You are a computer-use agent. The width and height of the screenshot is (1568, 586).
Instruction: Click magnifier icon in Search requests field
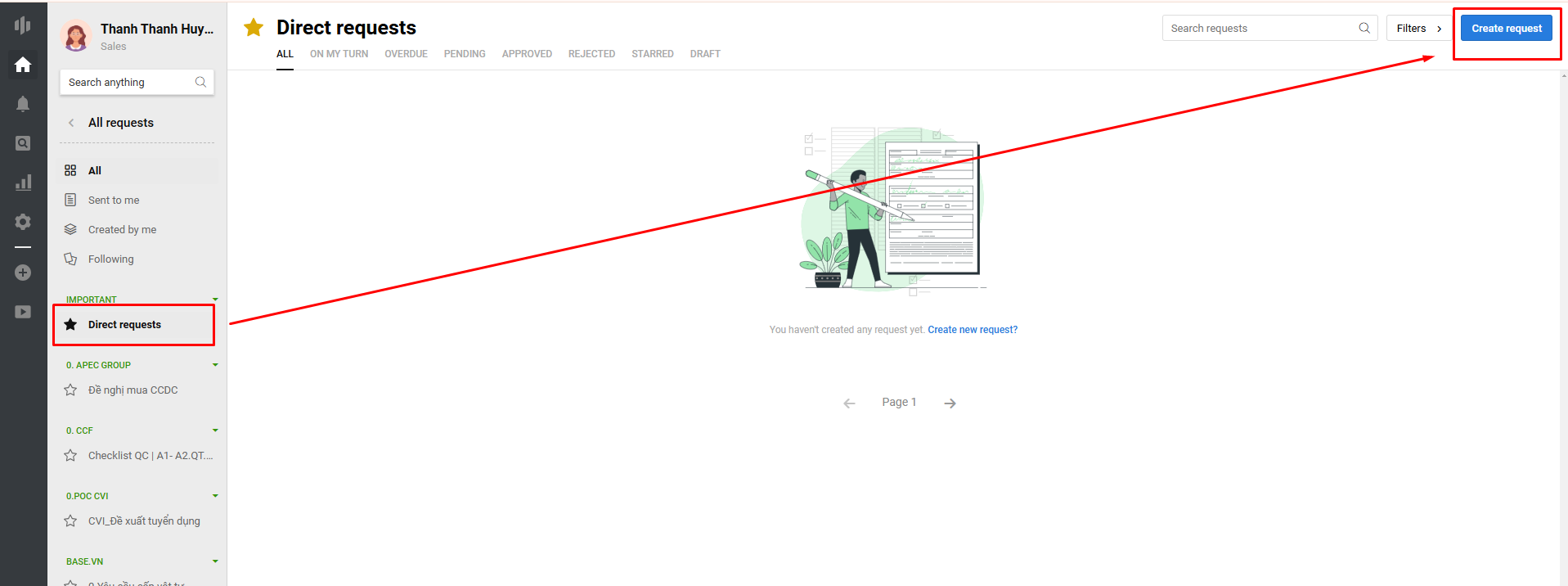pos(1364,28)
